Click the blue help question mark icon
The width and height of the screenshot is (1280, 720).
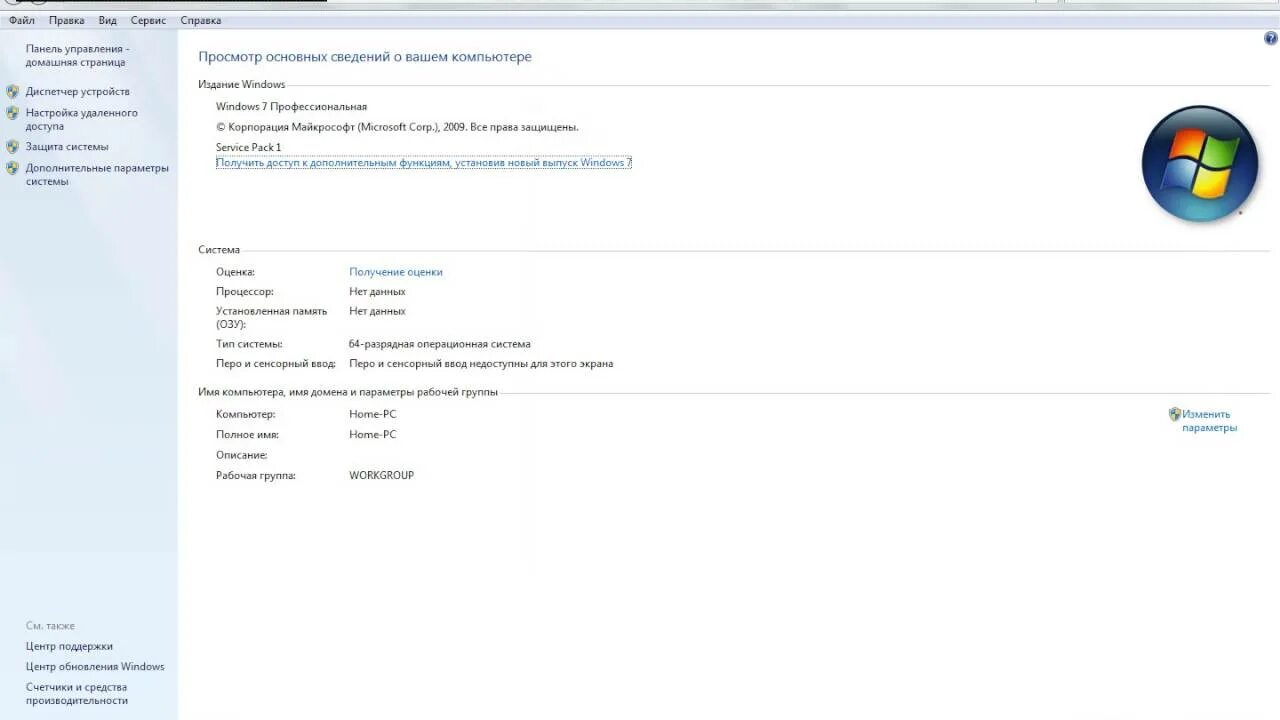[x=1271, y=38]
